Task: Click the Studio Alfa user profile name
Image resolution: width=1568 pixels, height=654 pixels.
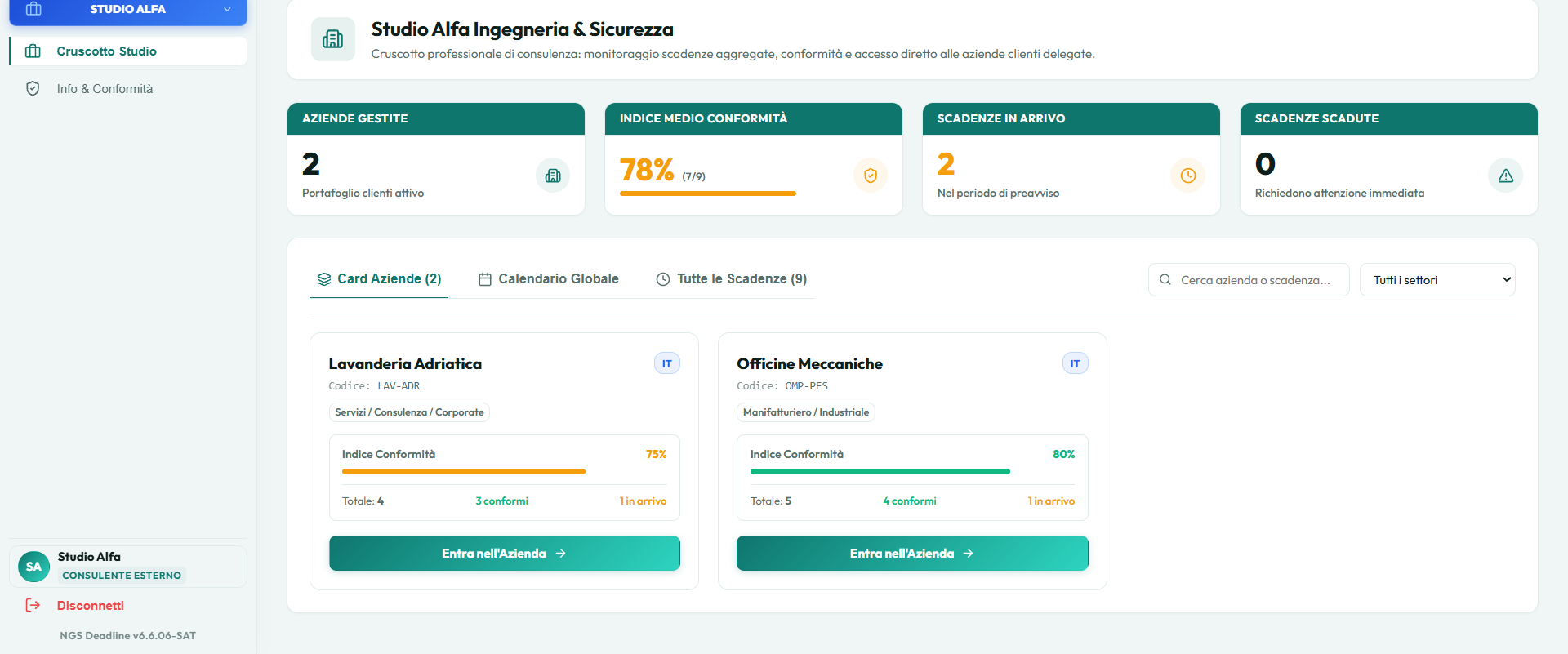Action: tap(89, 557)
